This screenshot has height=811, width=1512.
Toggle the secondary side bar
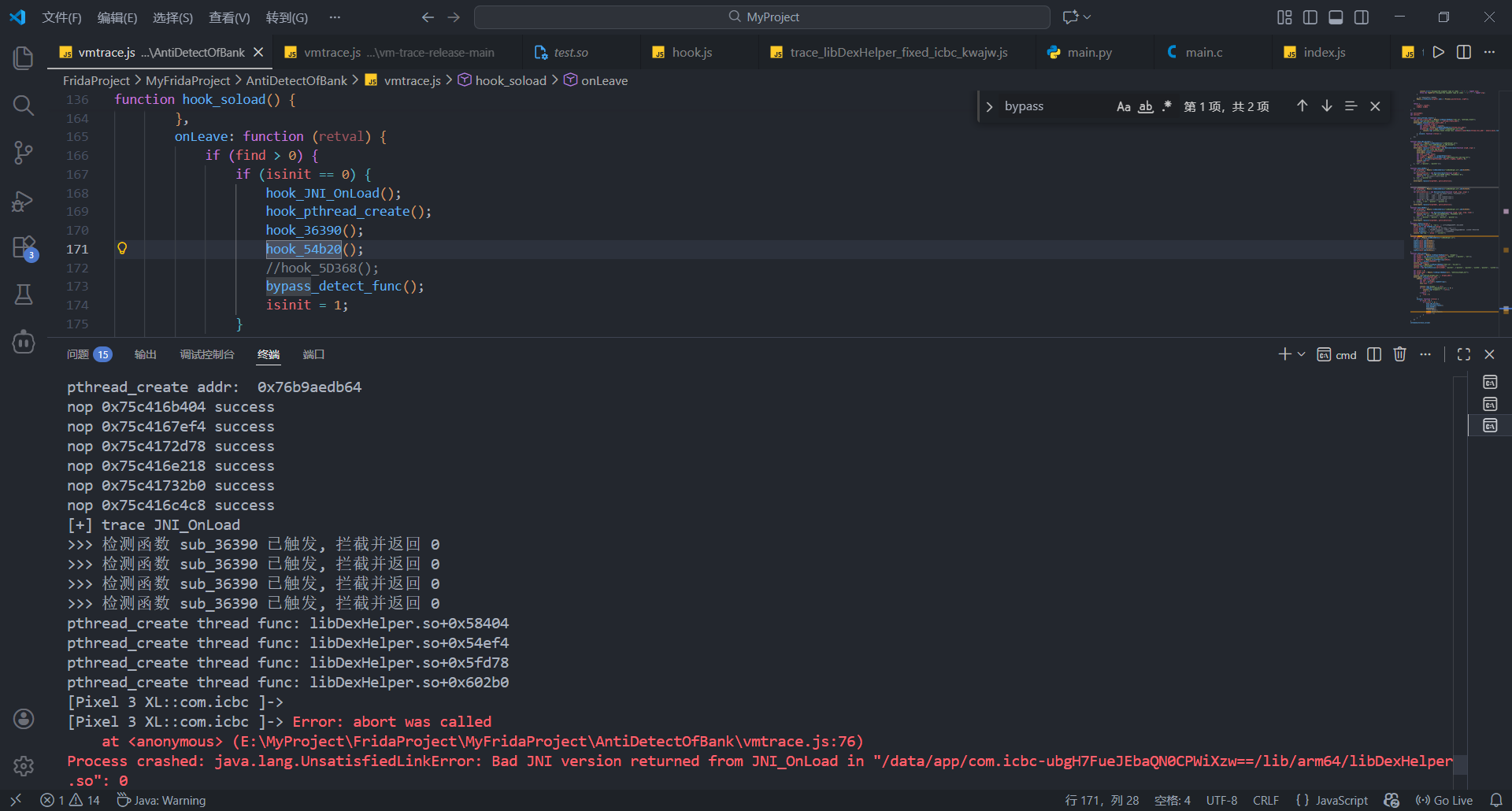click(1362, 17)
